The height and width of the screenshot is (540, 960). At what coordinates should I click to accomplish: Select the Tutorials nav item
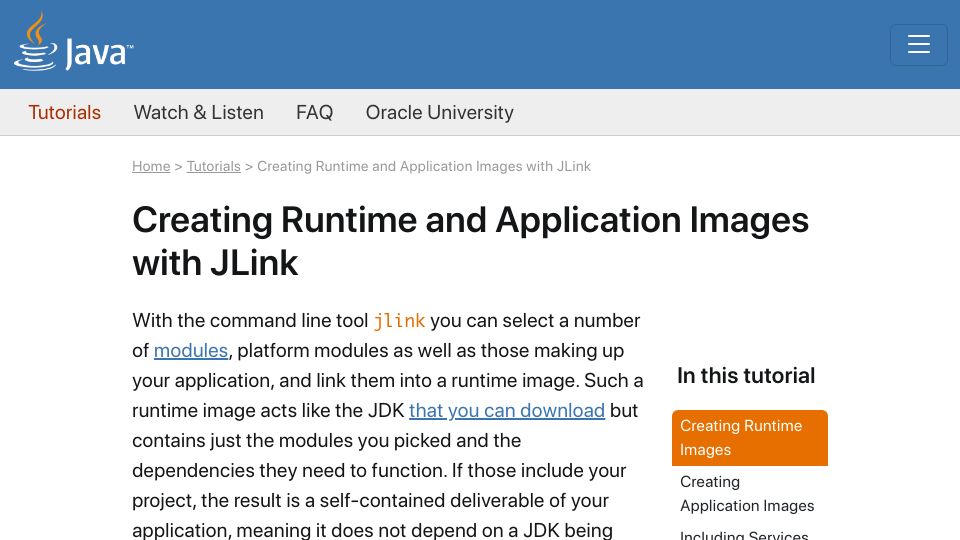tap(64, 113)
